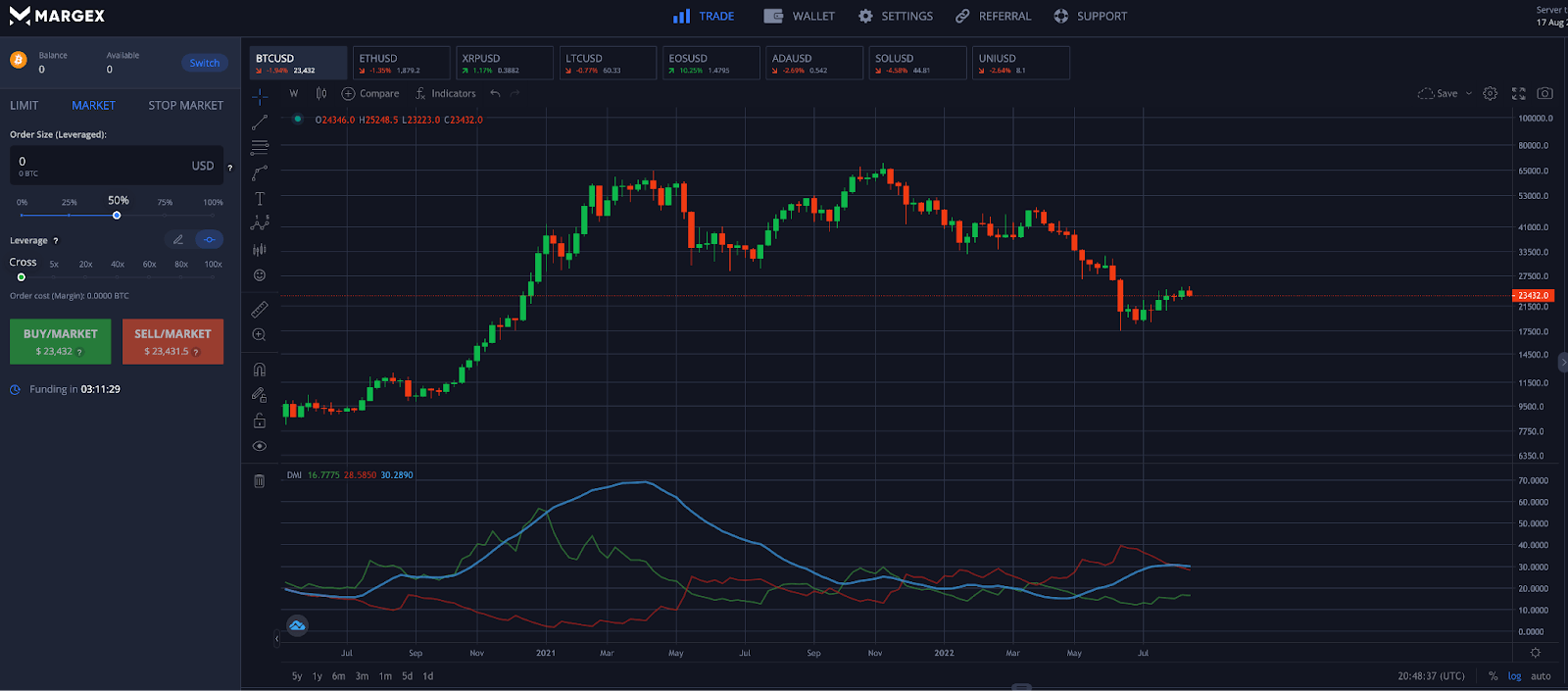
Task: Open chart settings gear icon
Action: tap(1490, 94)
